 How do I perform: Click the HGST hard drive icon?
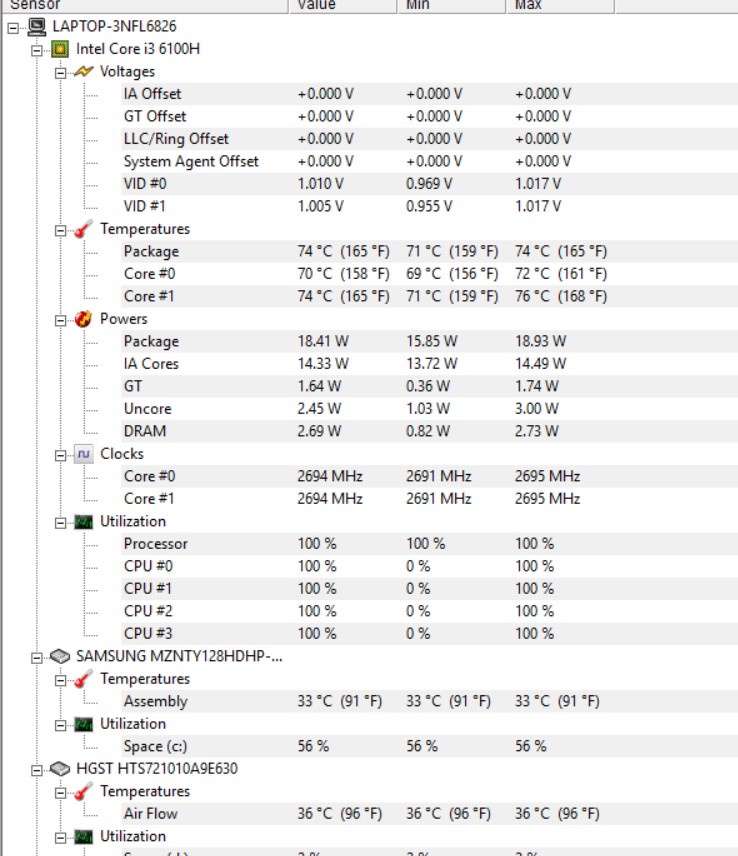coord(60,769)
